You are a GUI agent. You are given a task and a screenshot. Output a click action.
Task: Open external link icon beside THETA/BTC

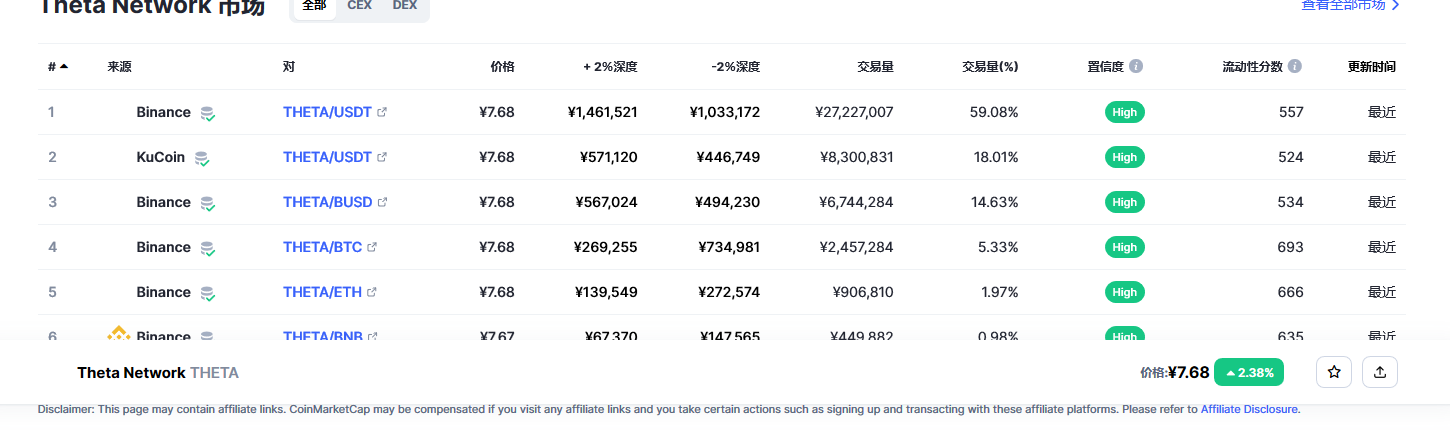[373, 247]
